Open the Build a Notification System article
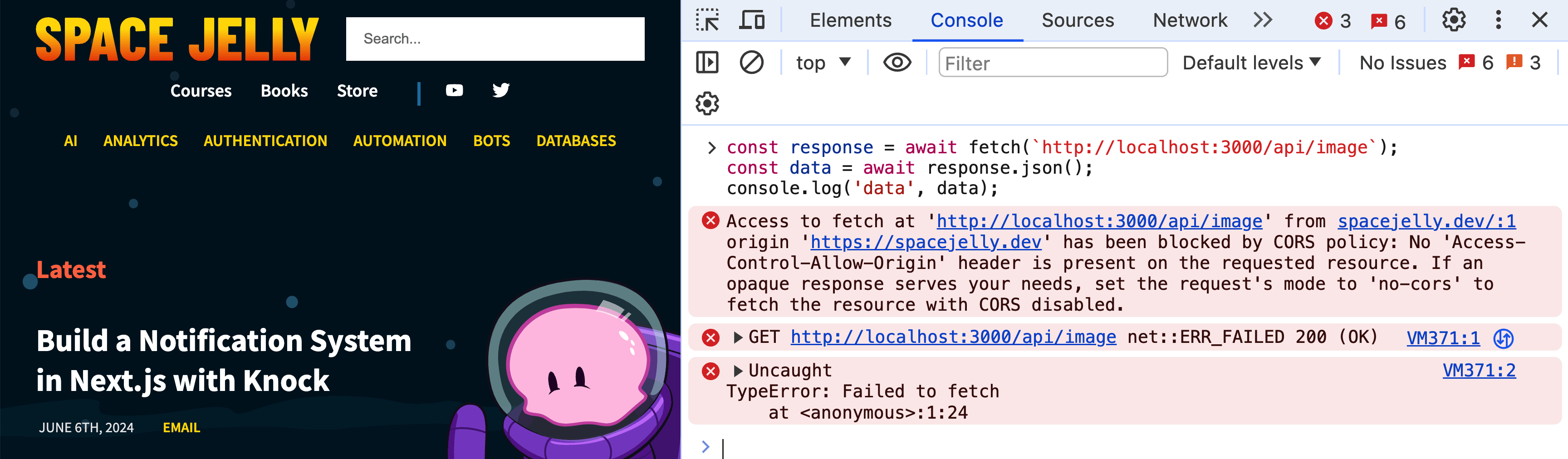 (223, 361)
